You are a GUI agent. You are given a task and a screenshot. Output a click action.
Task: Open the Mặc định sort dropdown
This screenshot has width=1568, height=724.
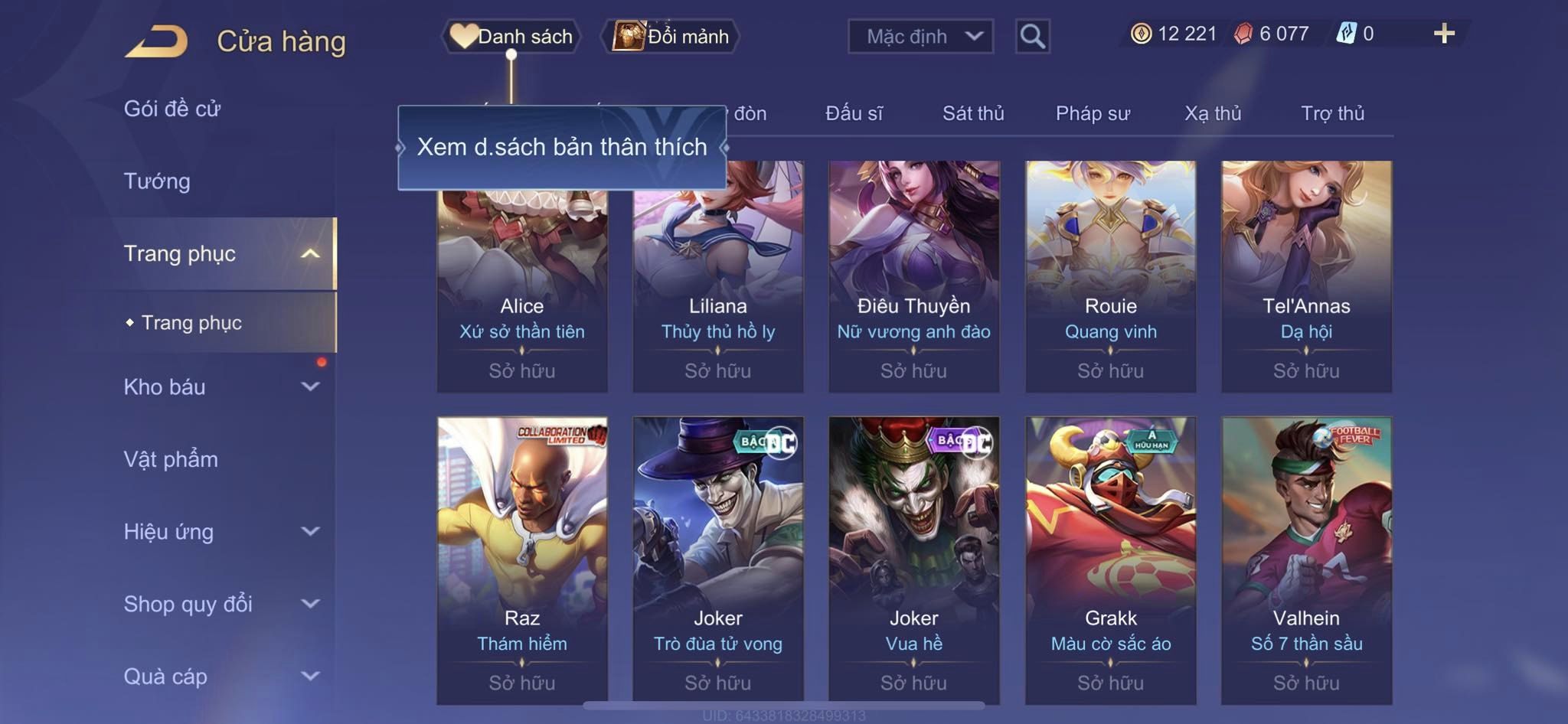click(x=920, y=36)
